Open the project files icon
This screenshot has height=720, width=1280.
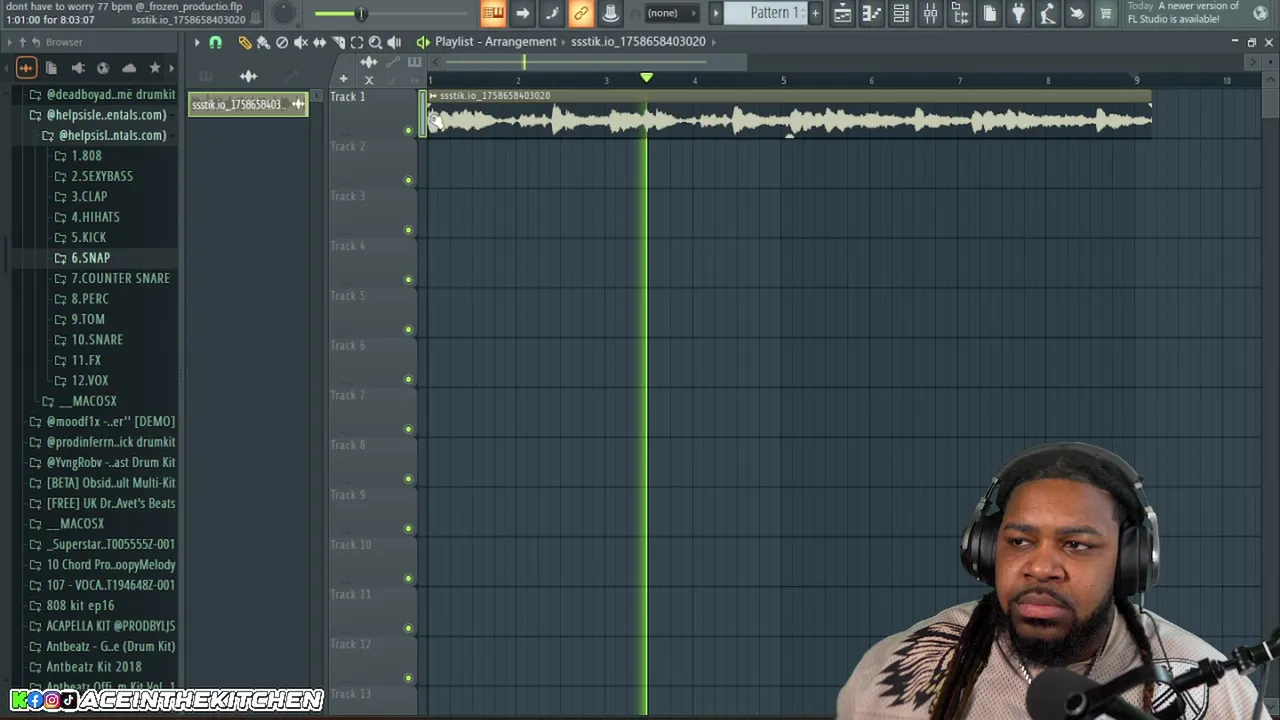pos(989,13)
